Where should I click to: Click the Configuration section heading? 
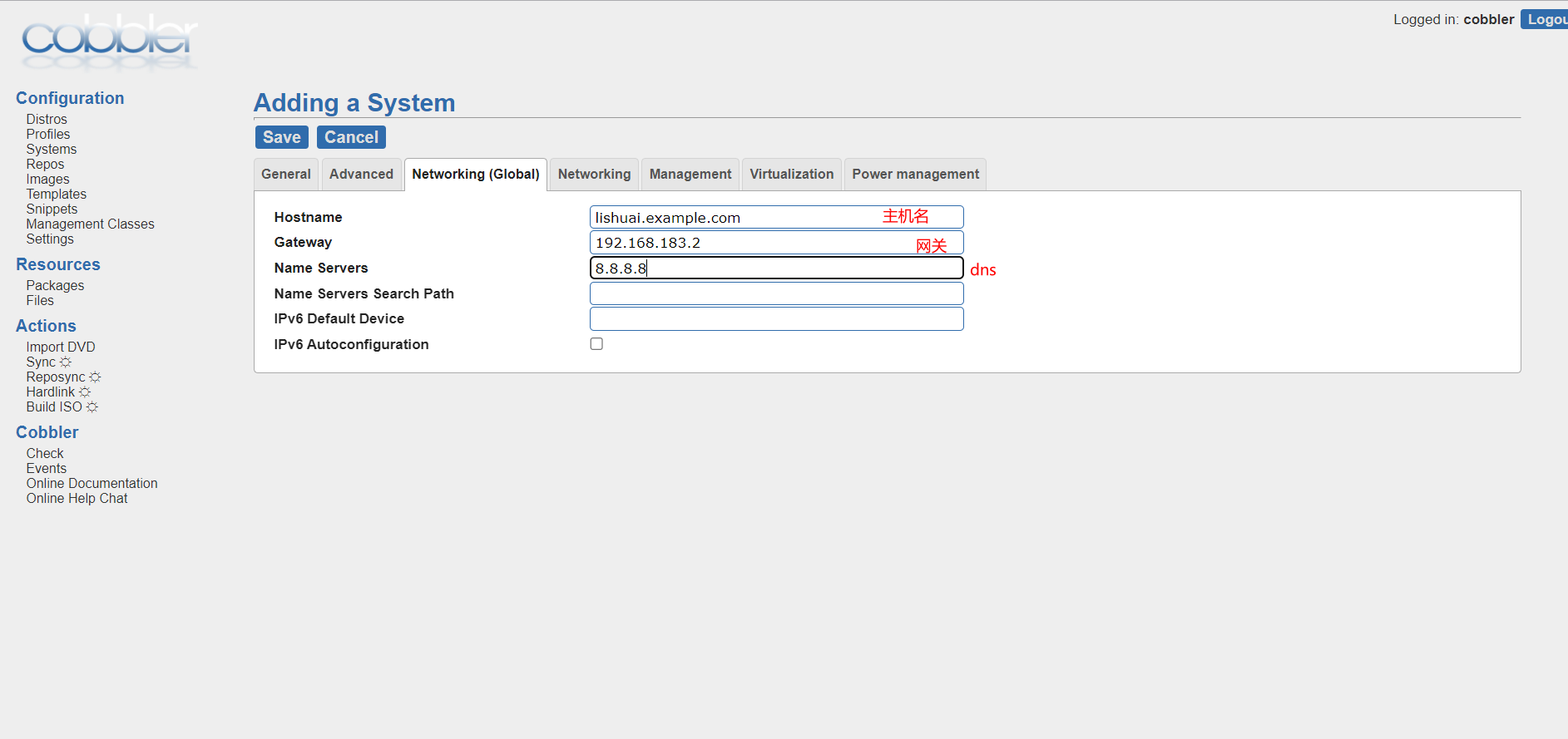pyautogui.click(x=70, y=98)
